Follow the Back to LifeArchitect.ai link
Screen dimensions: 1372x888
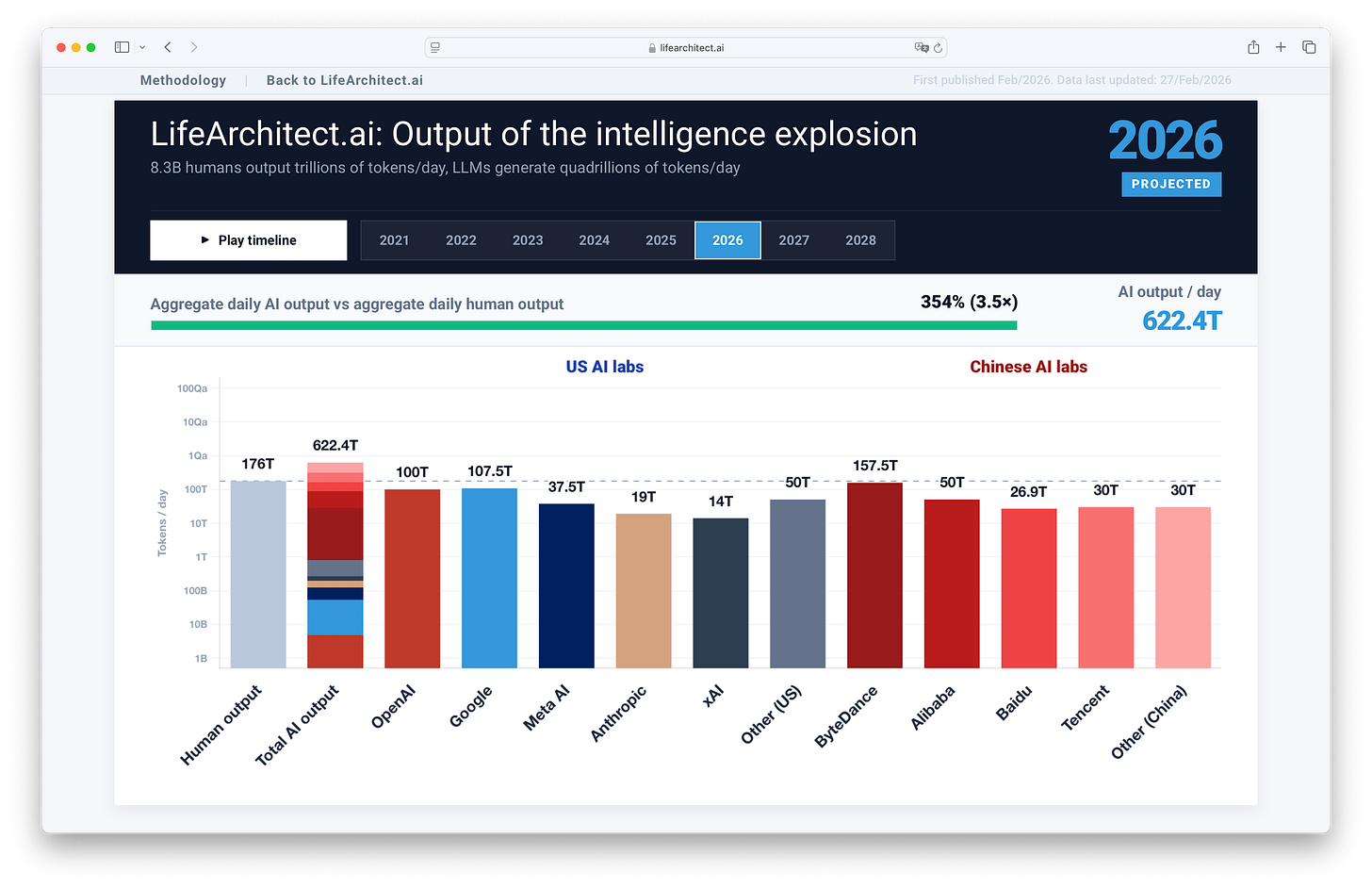click(345, 80)
